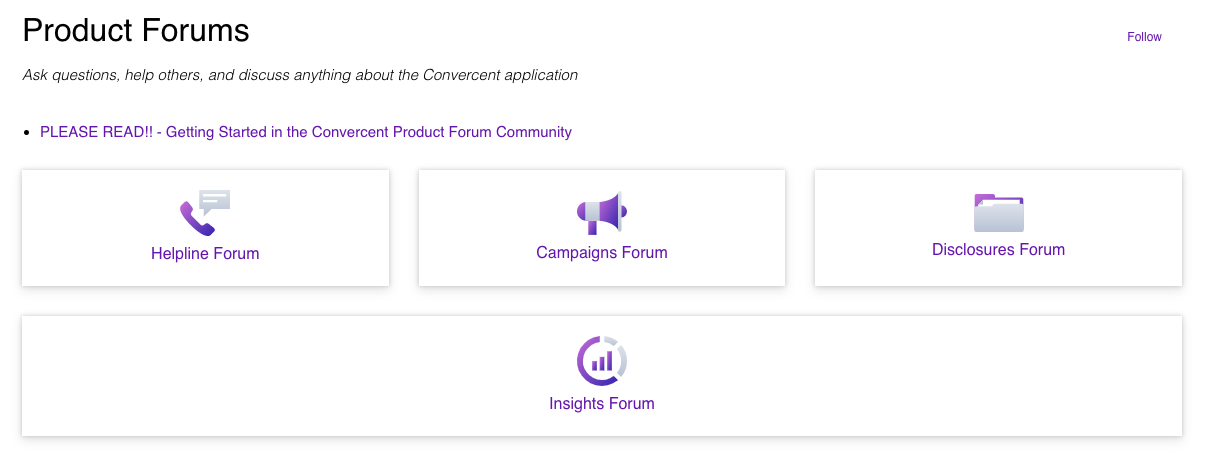Click the Product Forums page heading
This screenshot has width=1224, height=453.
[x=136, y=31]
